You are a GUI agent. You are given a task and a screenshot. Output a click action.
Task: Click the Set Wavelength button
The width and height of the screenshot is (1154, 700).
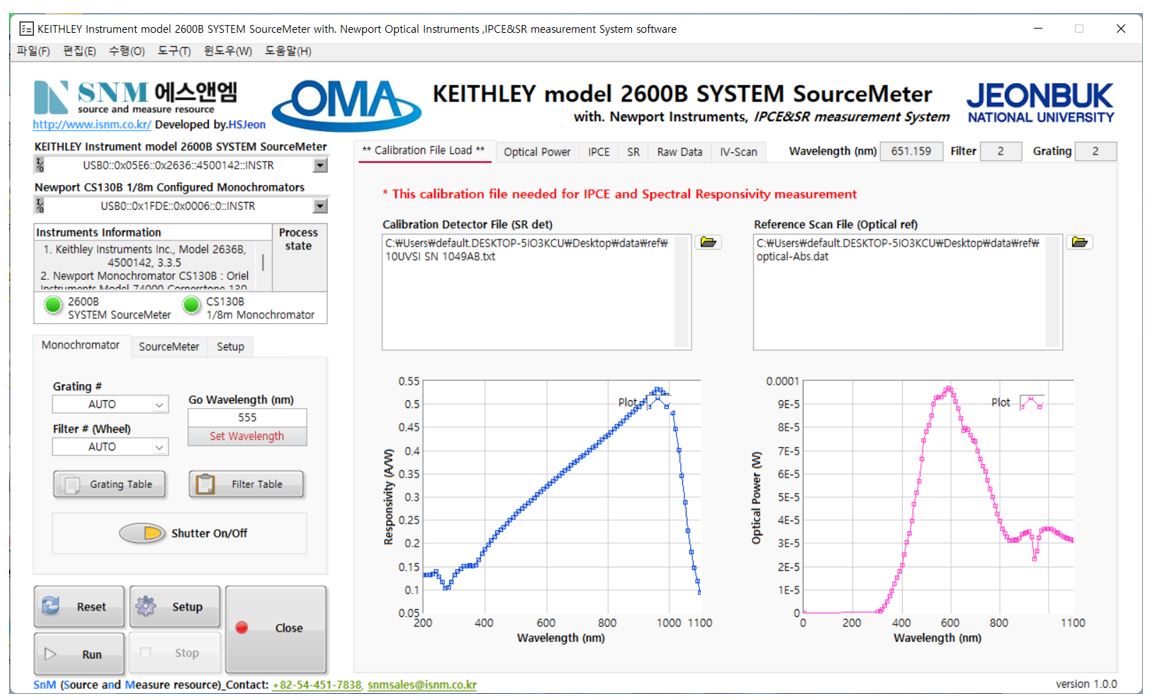click(247, 436)
